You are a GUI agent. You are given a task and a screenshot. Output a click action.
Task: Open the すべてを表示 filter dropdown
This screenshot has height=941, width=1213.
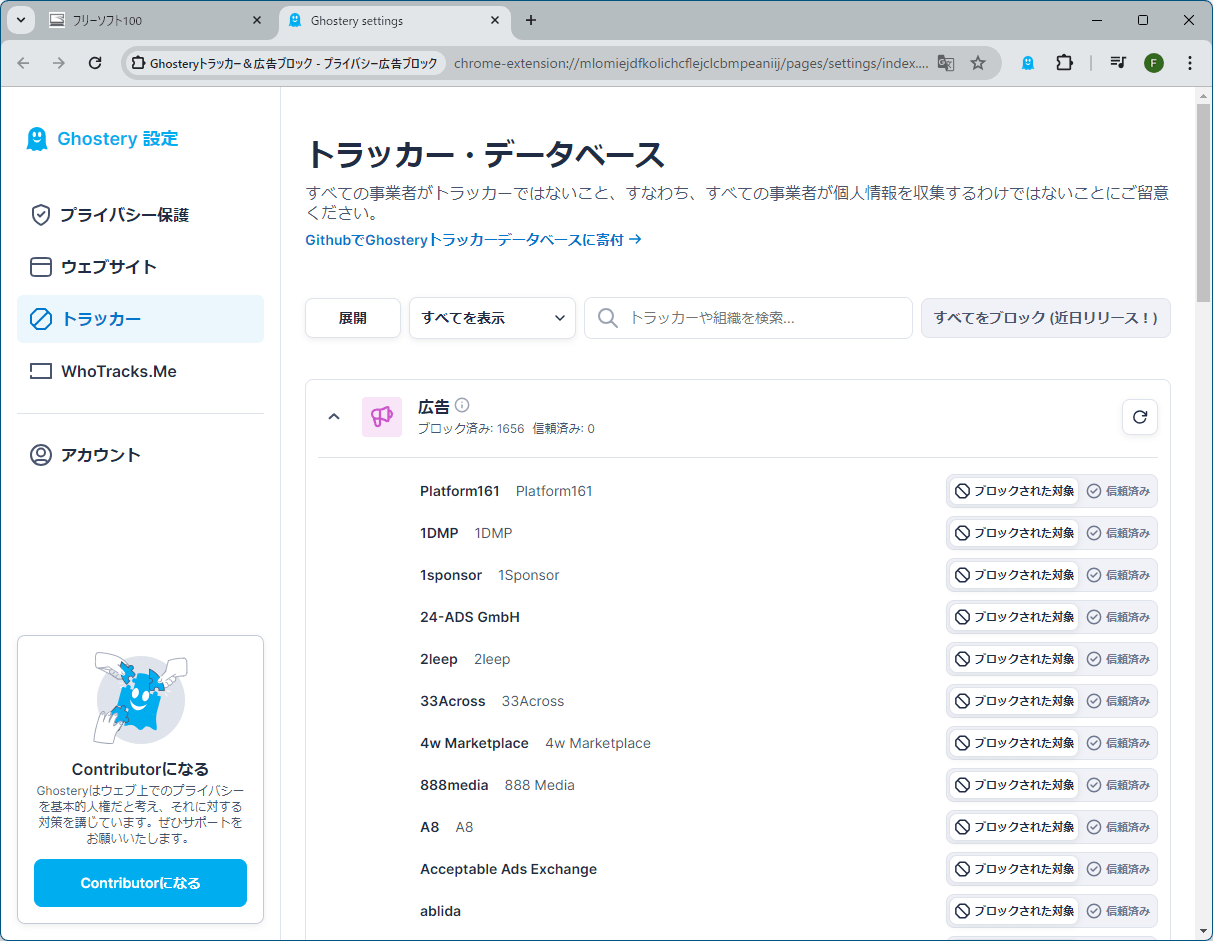(x=492, y=318)
